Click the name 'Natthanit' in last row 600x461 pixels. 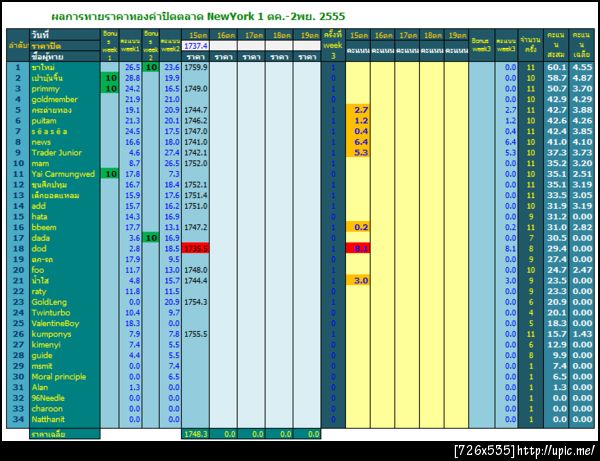[48, 419]
